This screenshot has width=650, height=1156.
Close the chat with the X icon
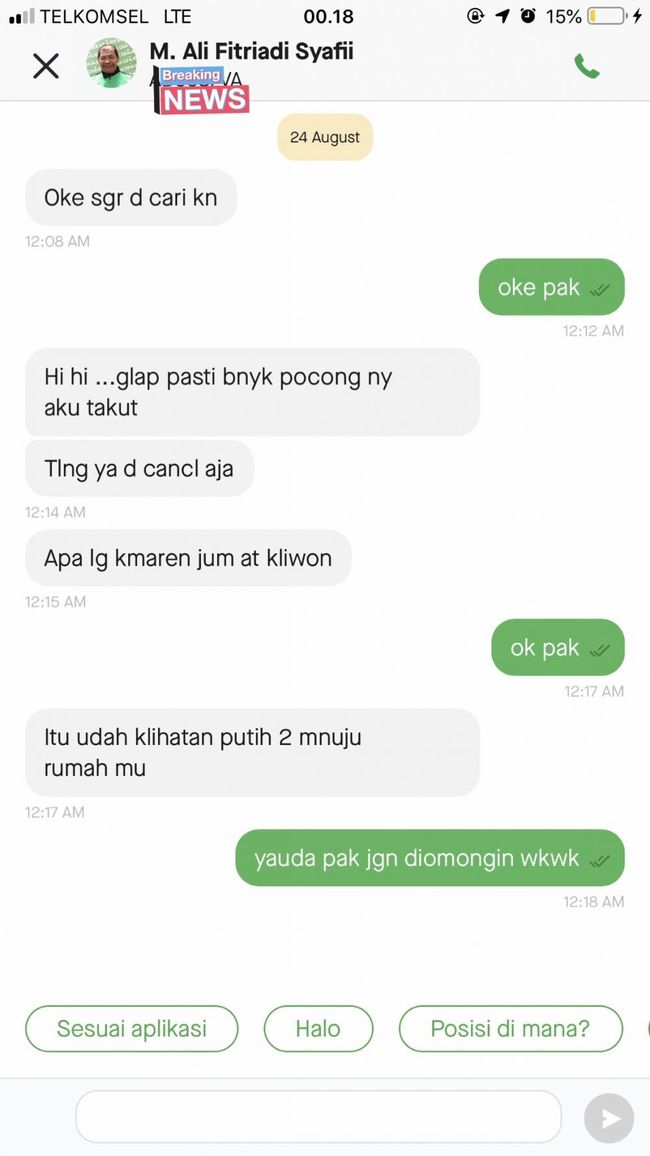coord(46,66)
